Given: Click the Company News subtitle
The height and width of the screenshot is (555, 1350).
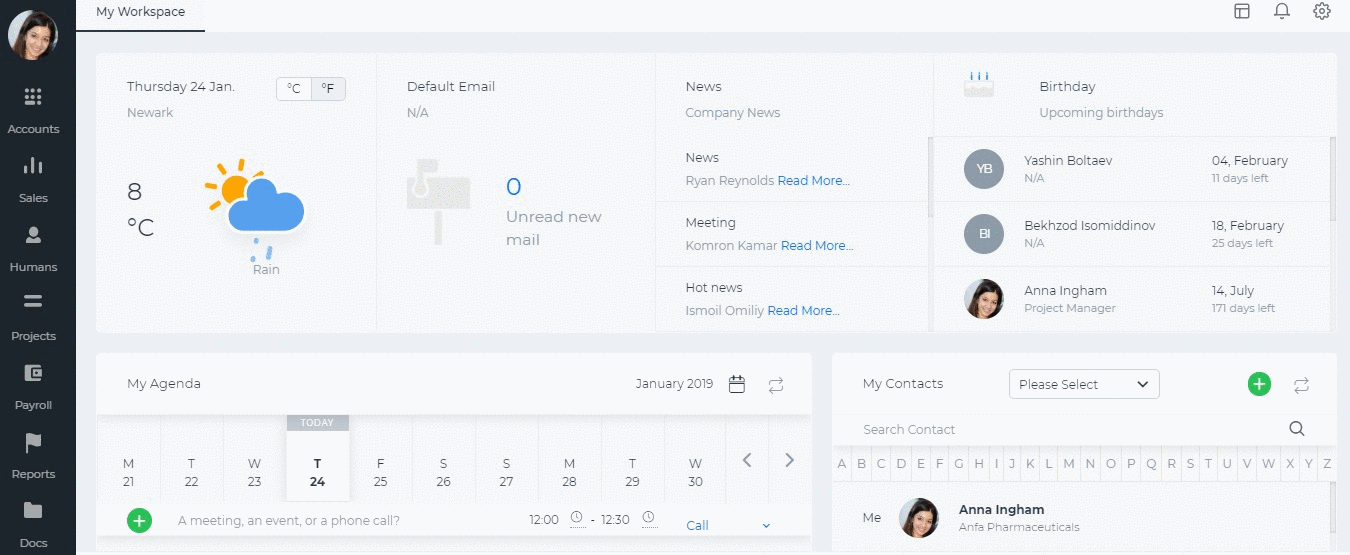Looking at the screenshot, I should pyautogui.click(x=732, y=113).
